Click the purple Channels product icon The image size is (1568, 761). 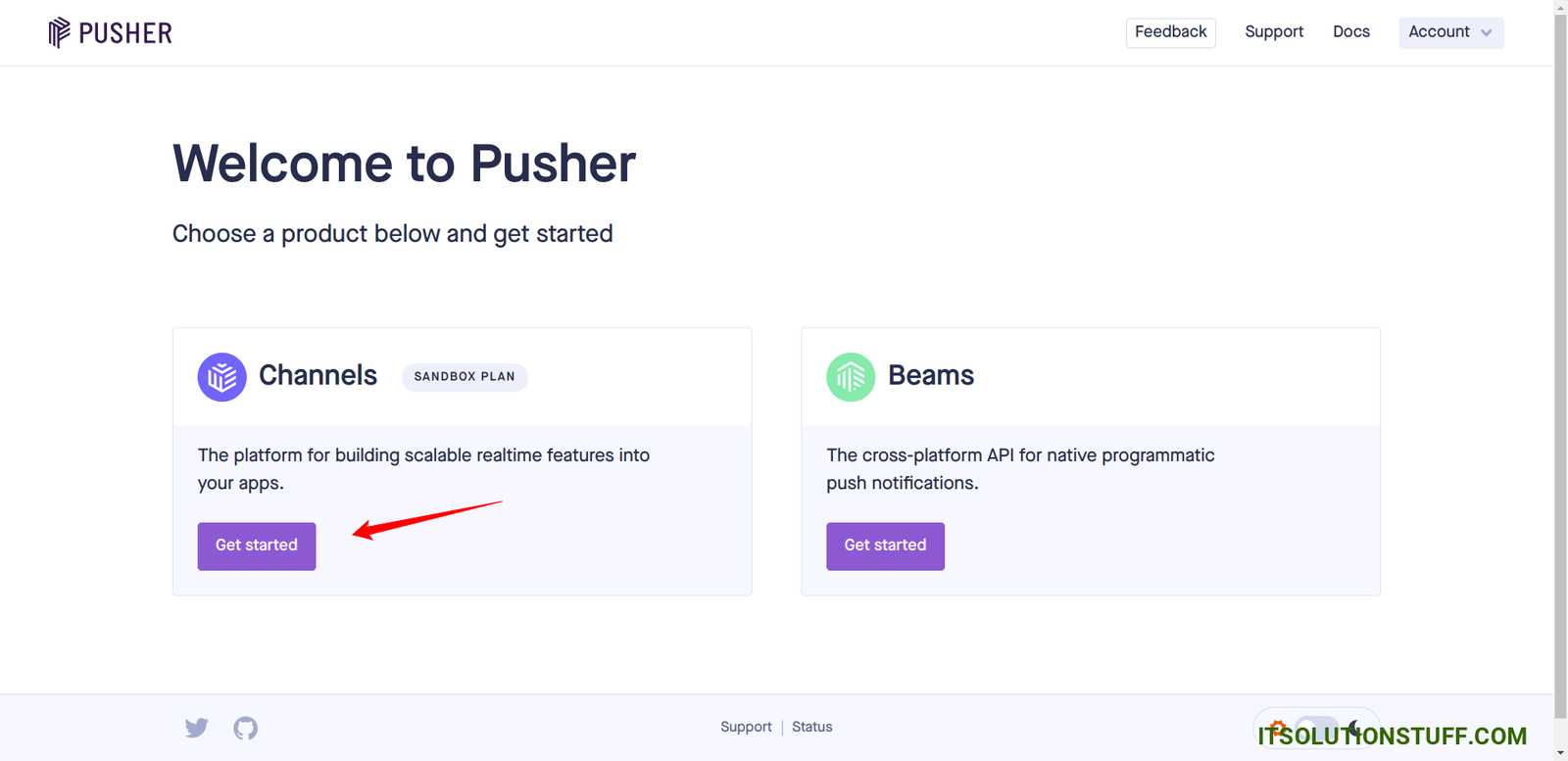(x=222, y=377)
